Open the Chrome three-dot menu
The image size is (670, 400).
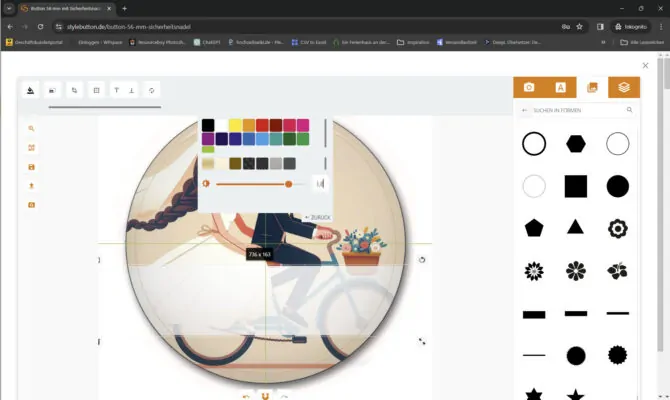[661, 26]
